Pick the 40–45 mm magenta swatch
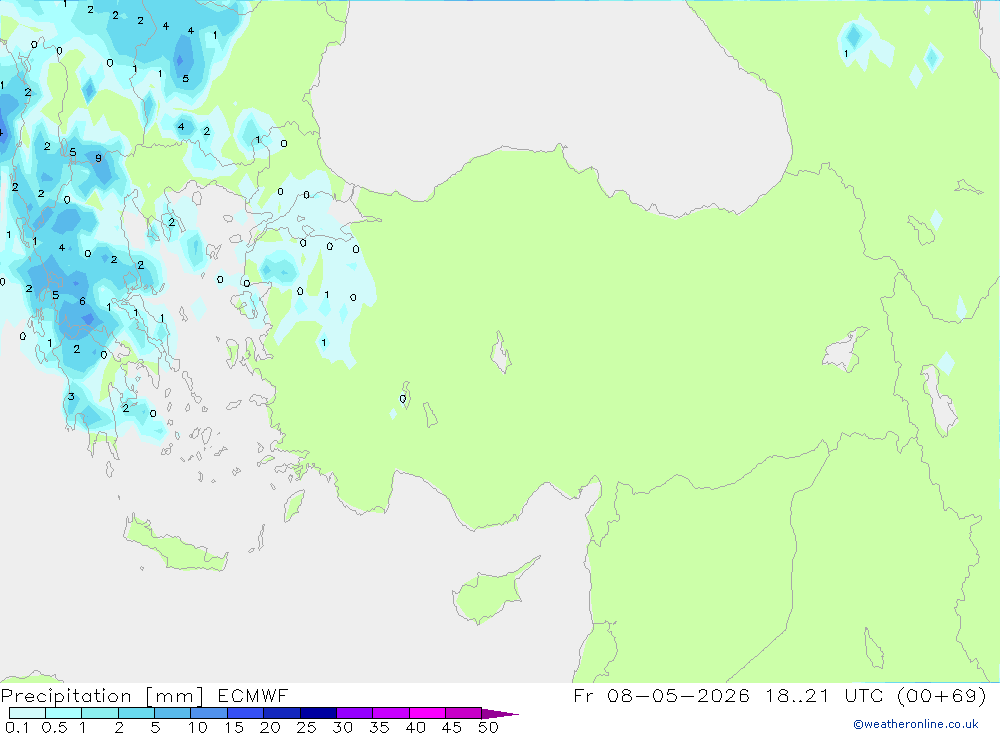Screen dimensions: 1000x733 point(427,713)
